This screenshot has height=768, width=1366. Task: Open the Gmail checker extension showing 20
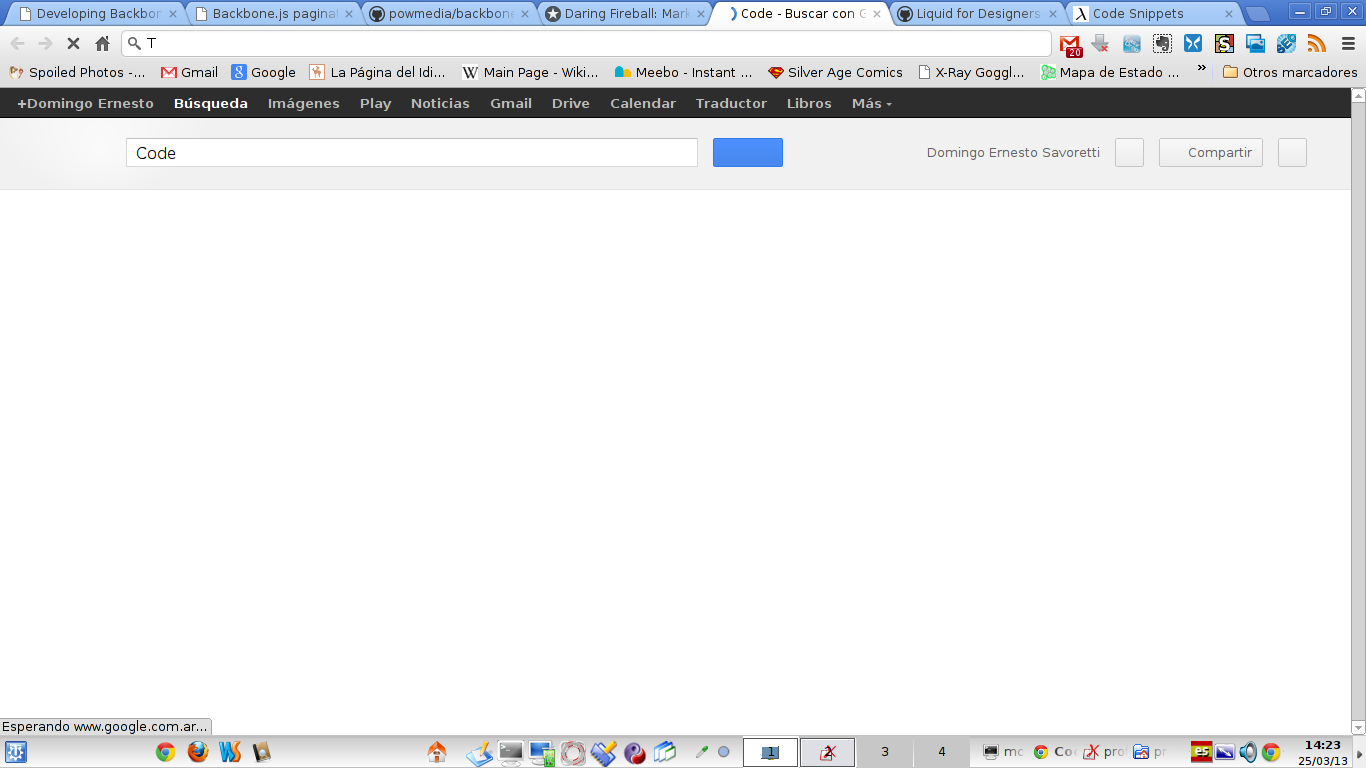tap(1071, 44)
